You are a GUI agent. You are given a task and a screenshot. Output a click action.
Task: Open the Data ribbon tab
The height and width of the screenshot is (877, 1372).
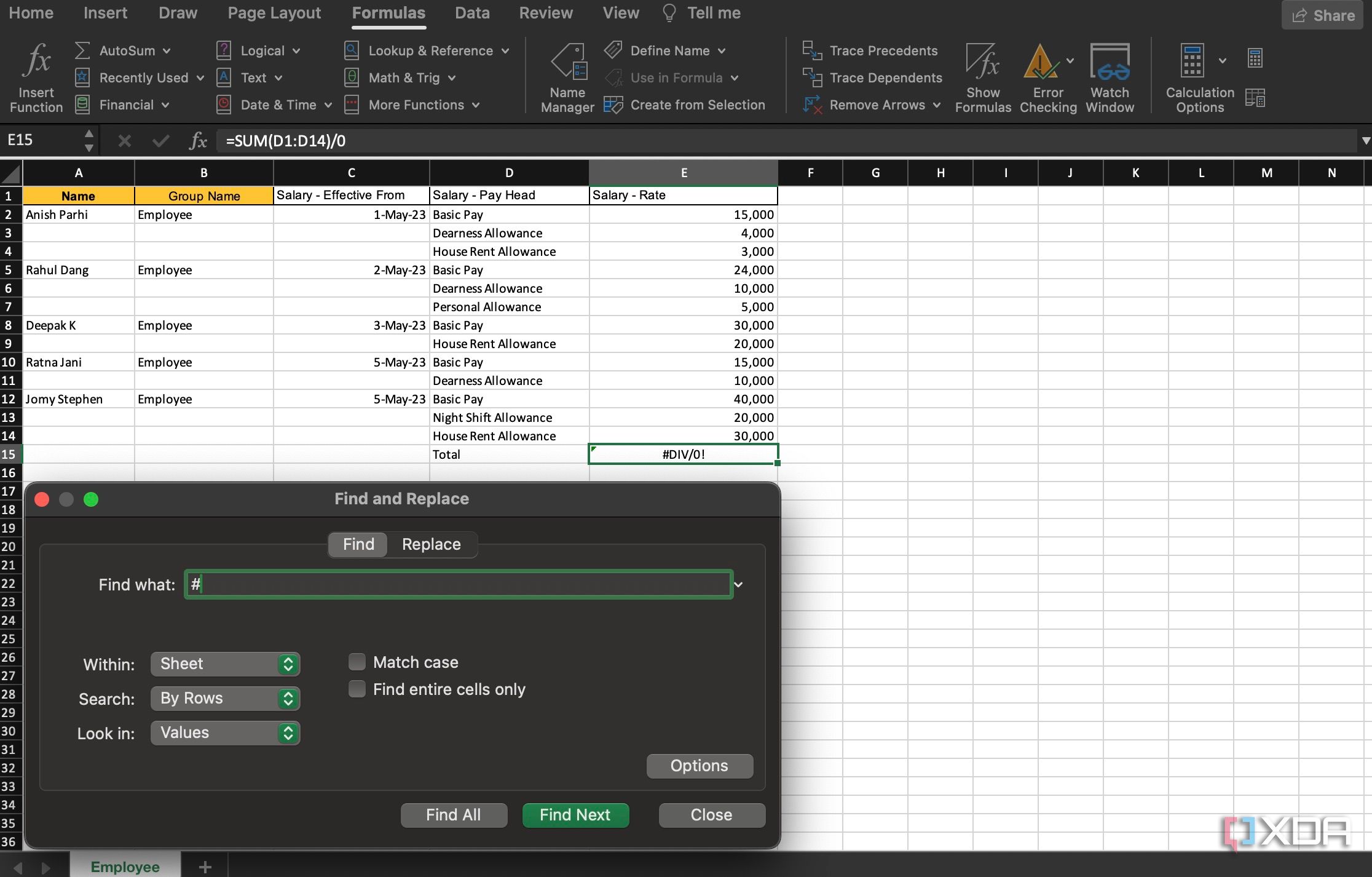coord(472,12)
